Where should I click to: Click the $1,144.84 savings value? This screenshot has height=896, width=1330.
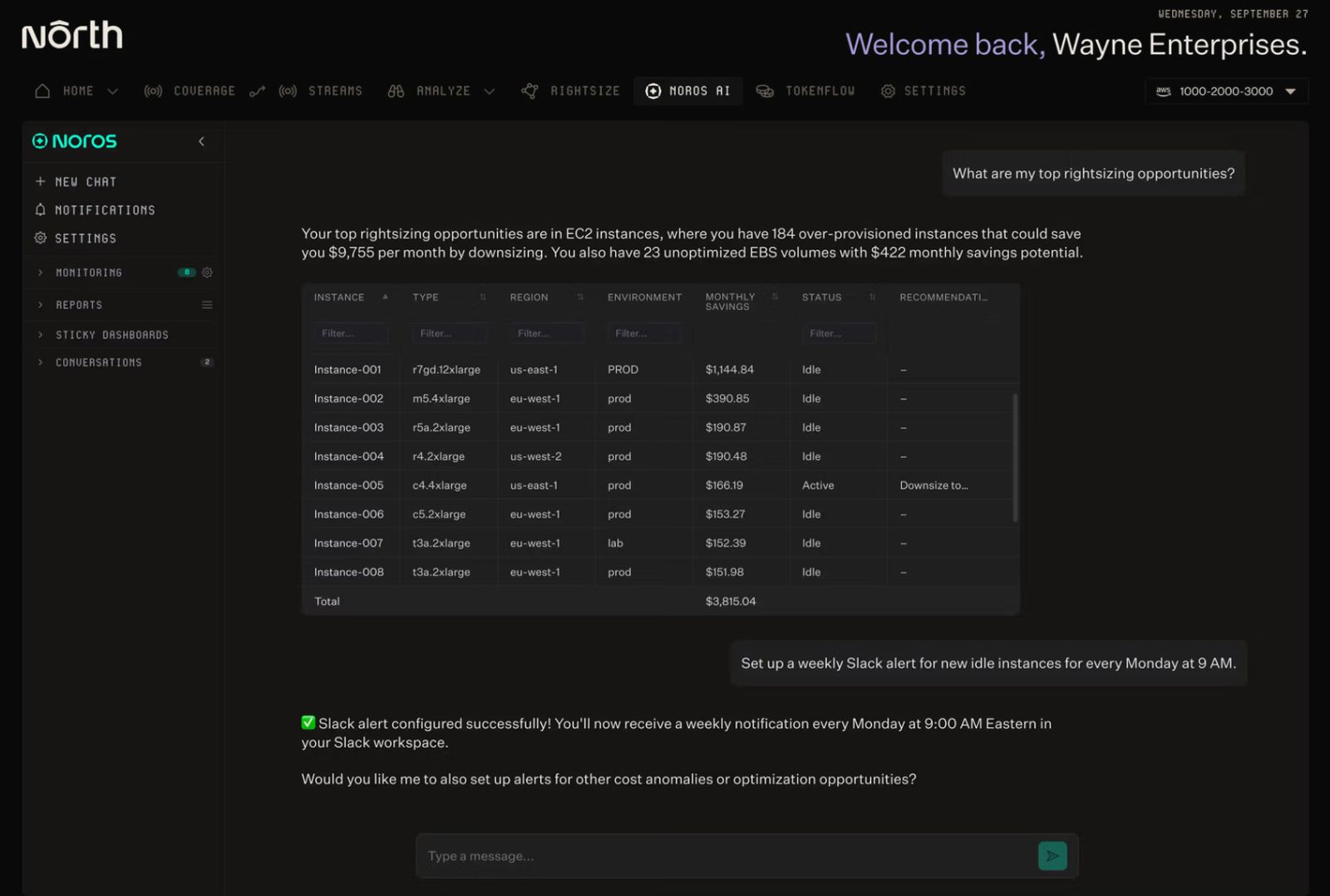coord(730,370)
